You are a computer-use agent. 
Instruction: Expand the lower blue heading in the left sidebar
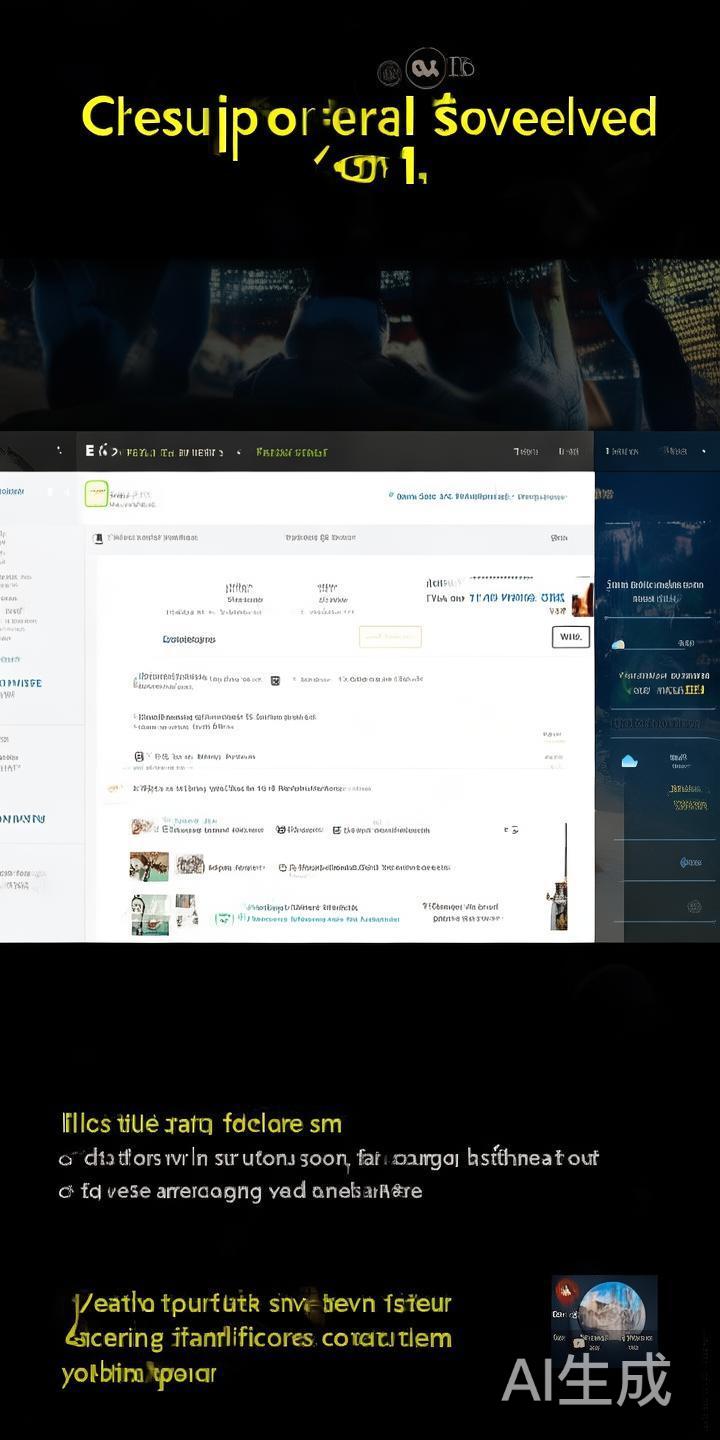(22, 819)
